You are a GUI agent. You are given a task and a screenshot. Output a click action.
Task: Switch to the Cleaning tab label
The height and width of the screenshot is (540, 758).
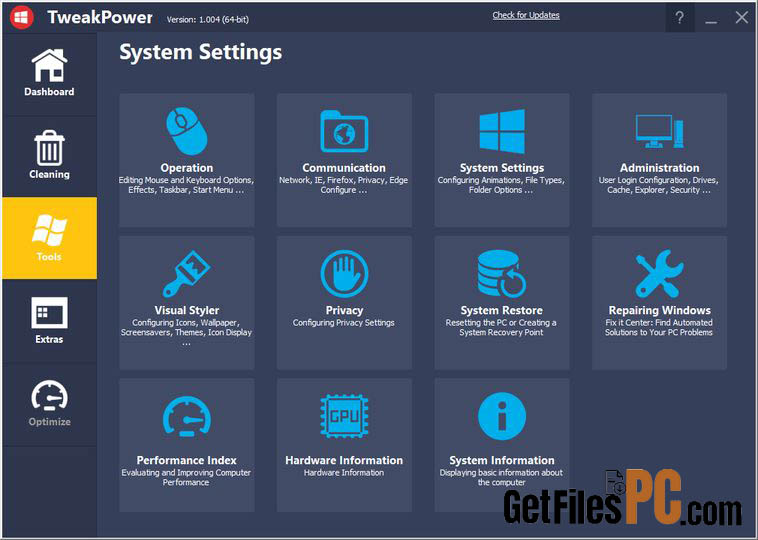click(x=49, y=175)
